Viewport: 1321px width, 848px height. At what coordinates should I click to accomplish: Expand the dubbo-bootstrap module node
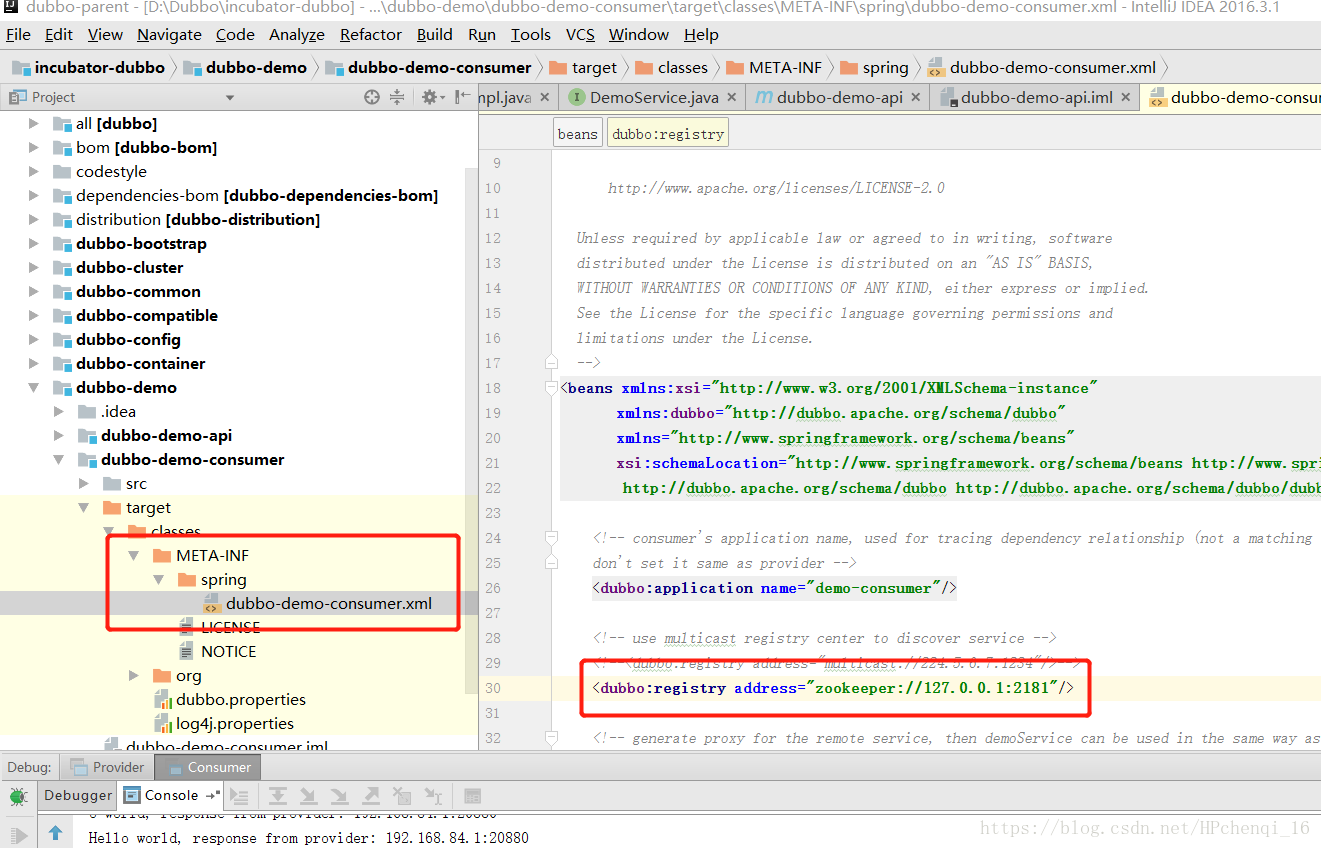click(34, 244)
